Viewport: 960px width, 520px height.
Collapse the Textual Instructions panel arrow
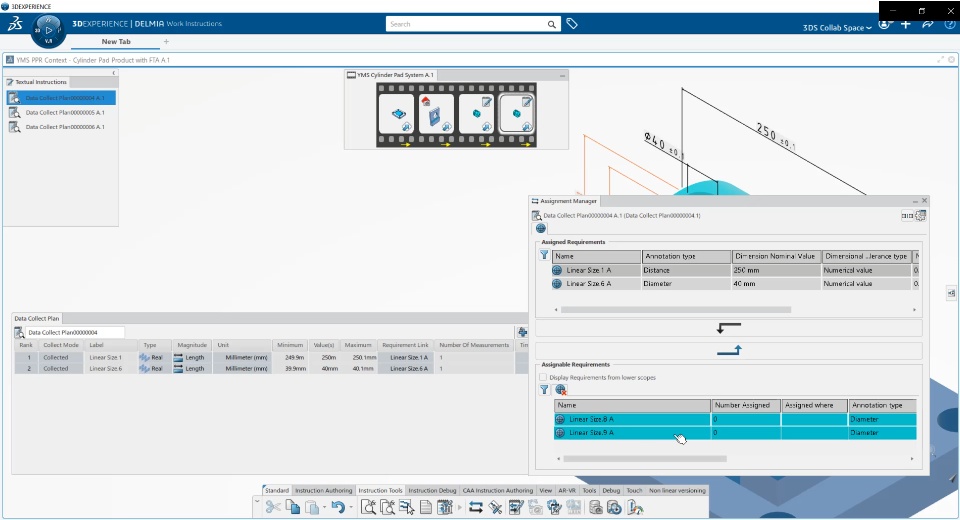(x=114, y=73)
